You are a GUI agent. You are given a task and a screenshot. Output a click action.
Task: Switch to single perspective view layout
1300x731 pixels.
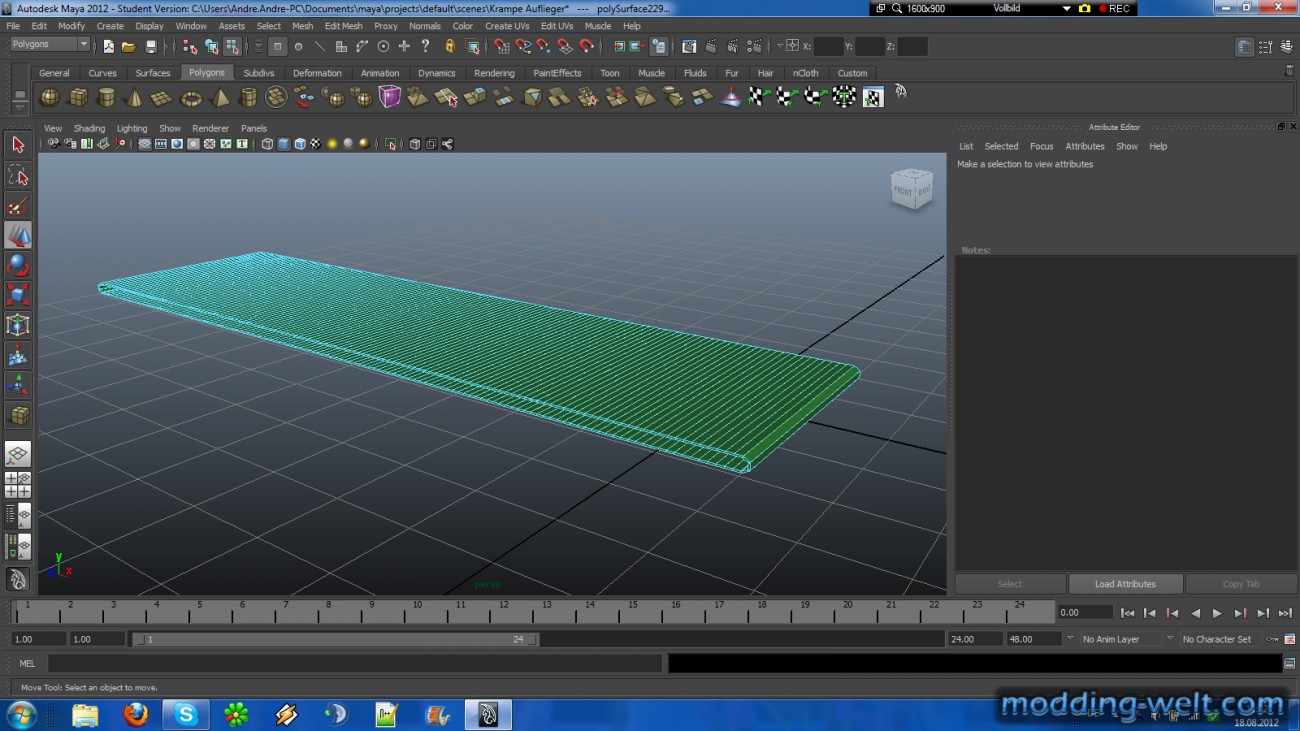click(18, 455)
